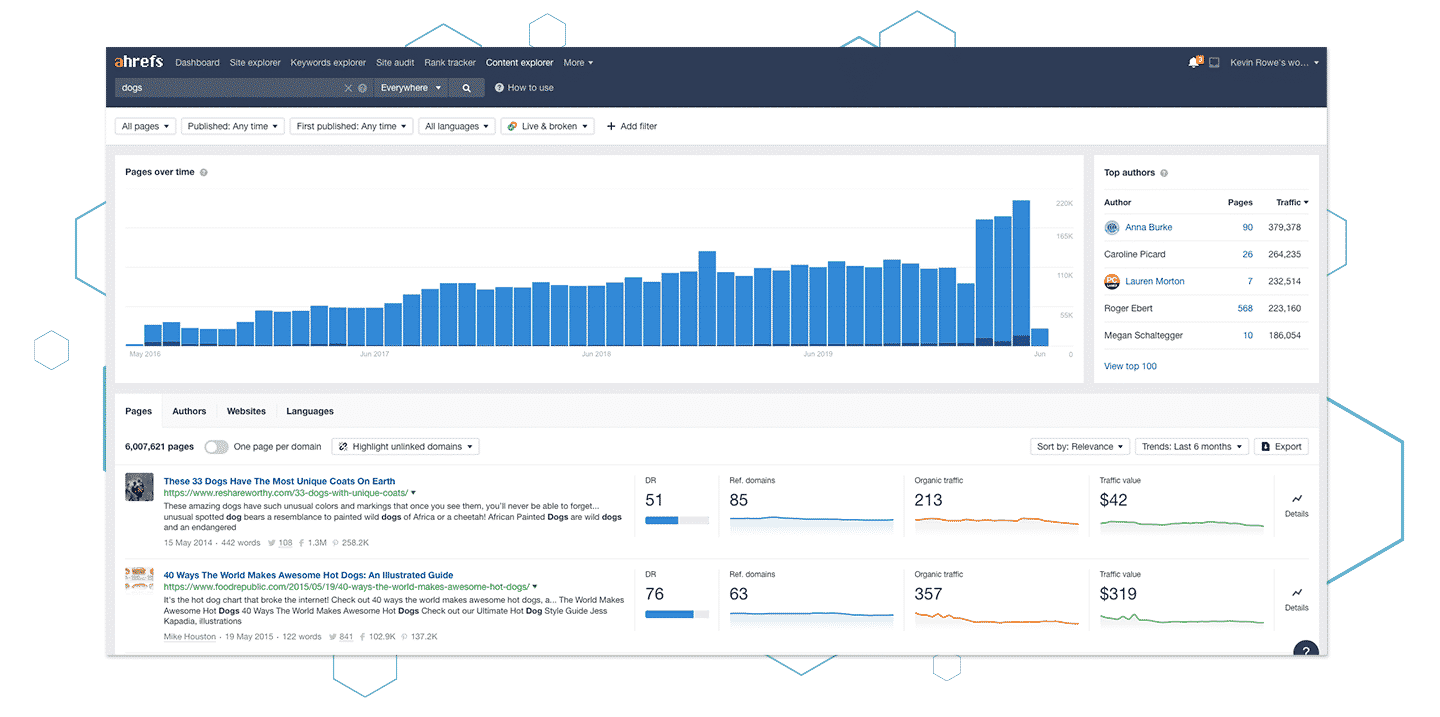
Task: Clear the dogs search query
Action: click(349, 88)
